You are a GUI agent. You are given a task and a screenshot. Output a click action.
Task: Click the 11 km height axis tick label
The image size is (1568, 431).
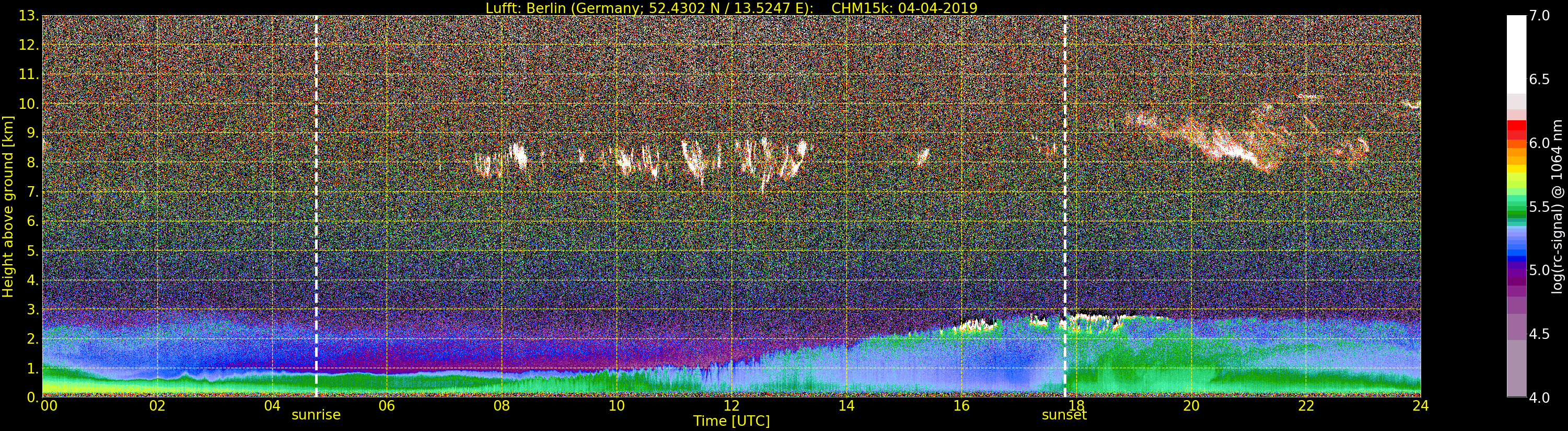click(29, 74)
